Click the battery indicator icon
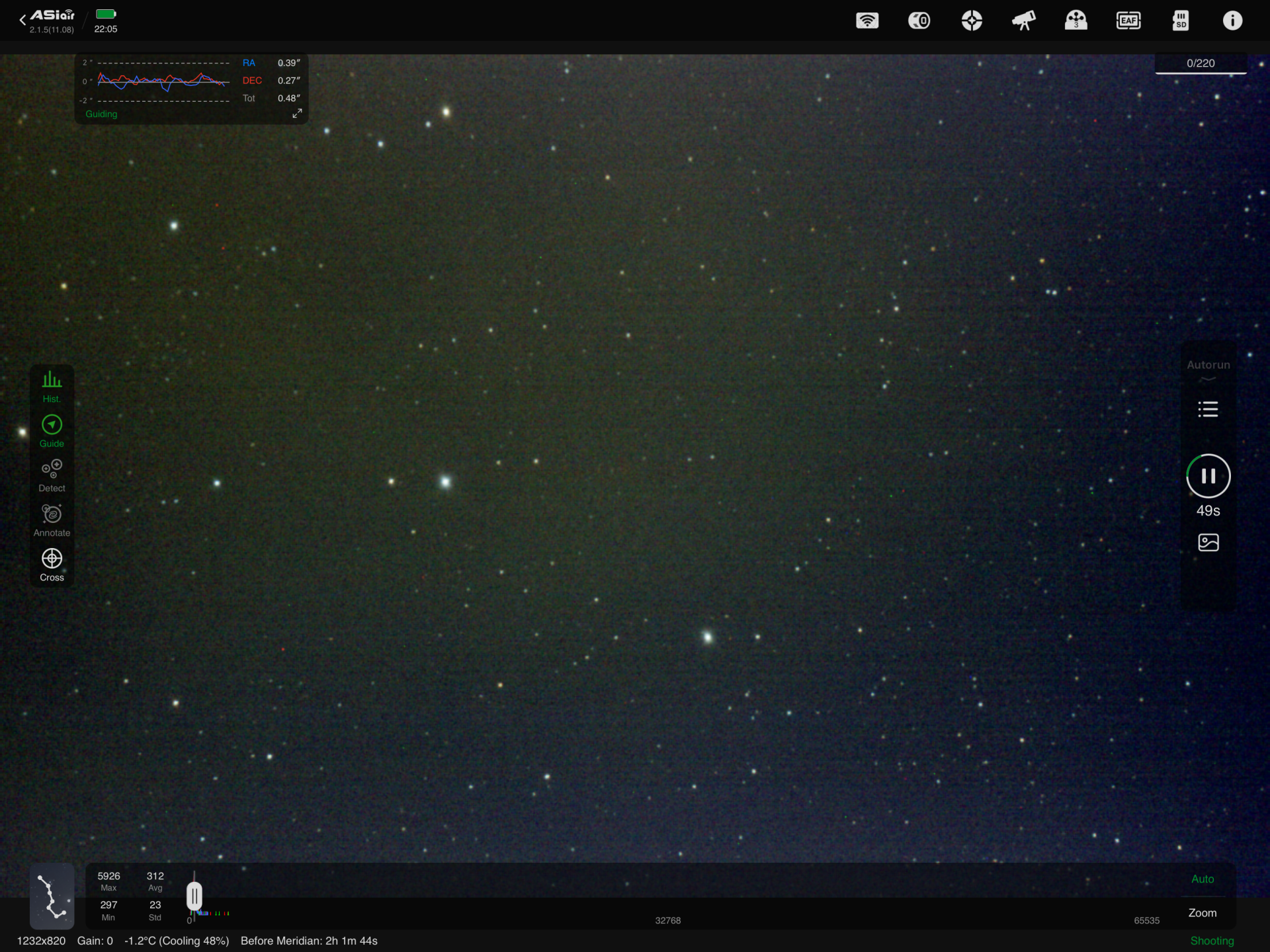This screenshot has width=1270, height=952. [x=106, y=14]
